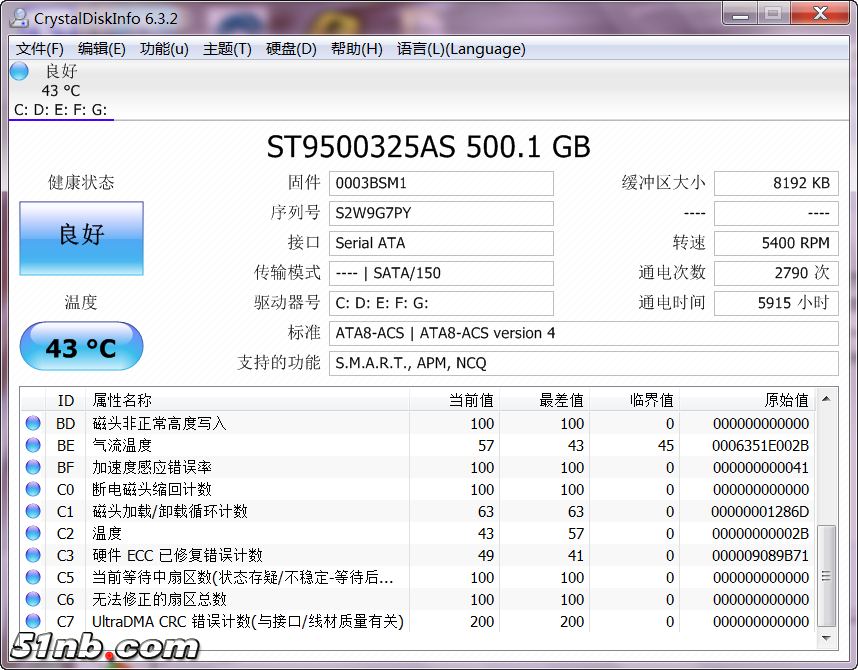The image size is (858, 670).
Task: Click the status orb beside 气流温度 row
Action: tap(33, 445)
